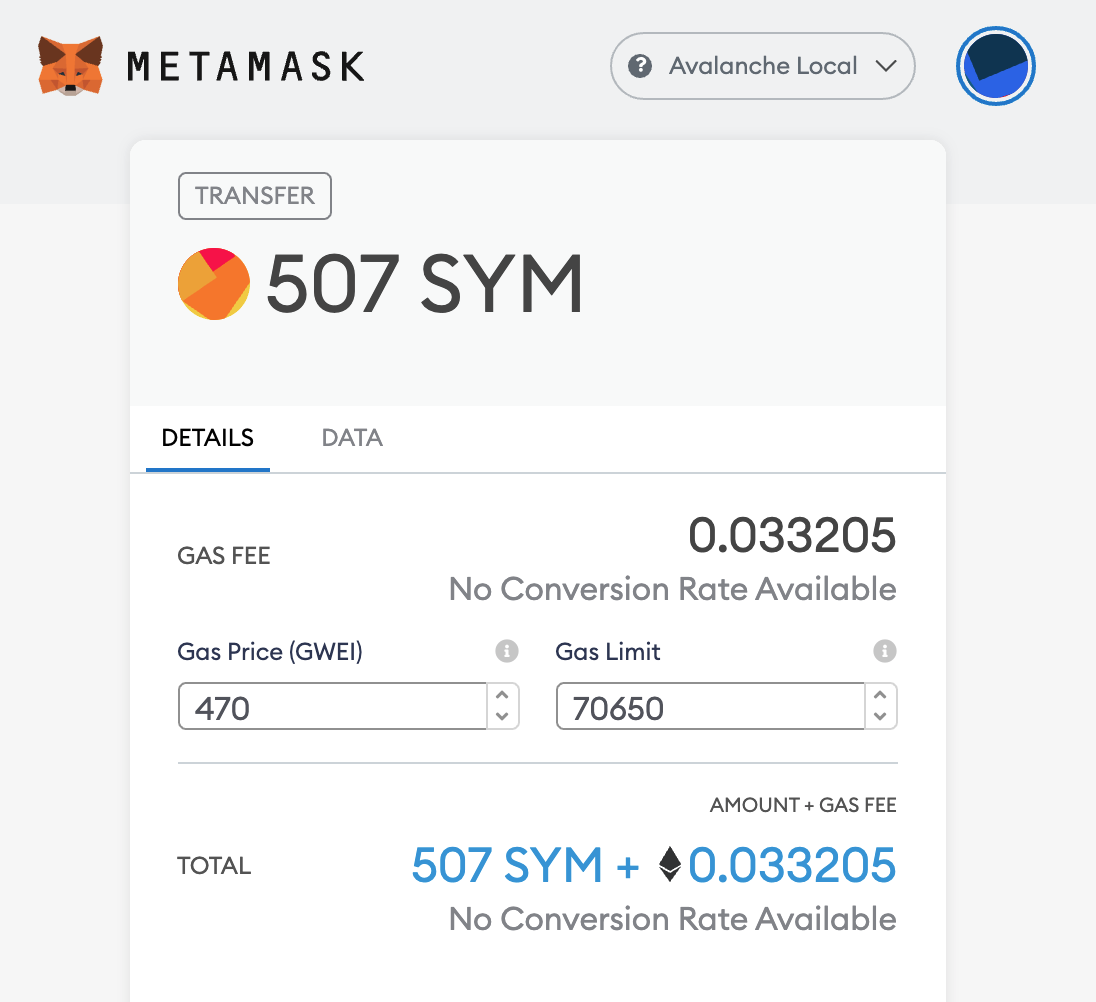Screen dimensions: 1096x1002
Task: Open the Avalanche Local network dropdown
Action: click(x=763, y=66)
